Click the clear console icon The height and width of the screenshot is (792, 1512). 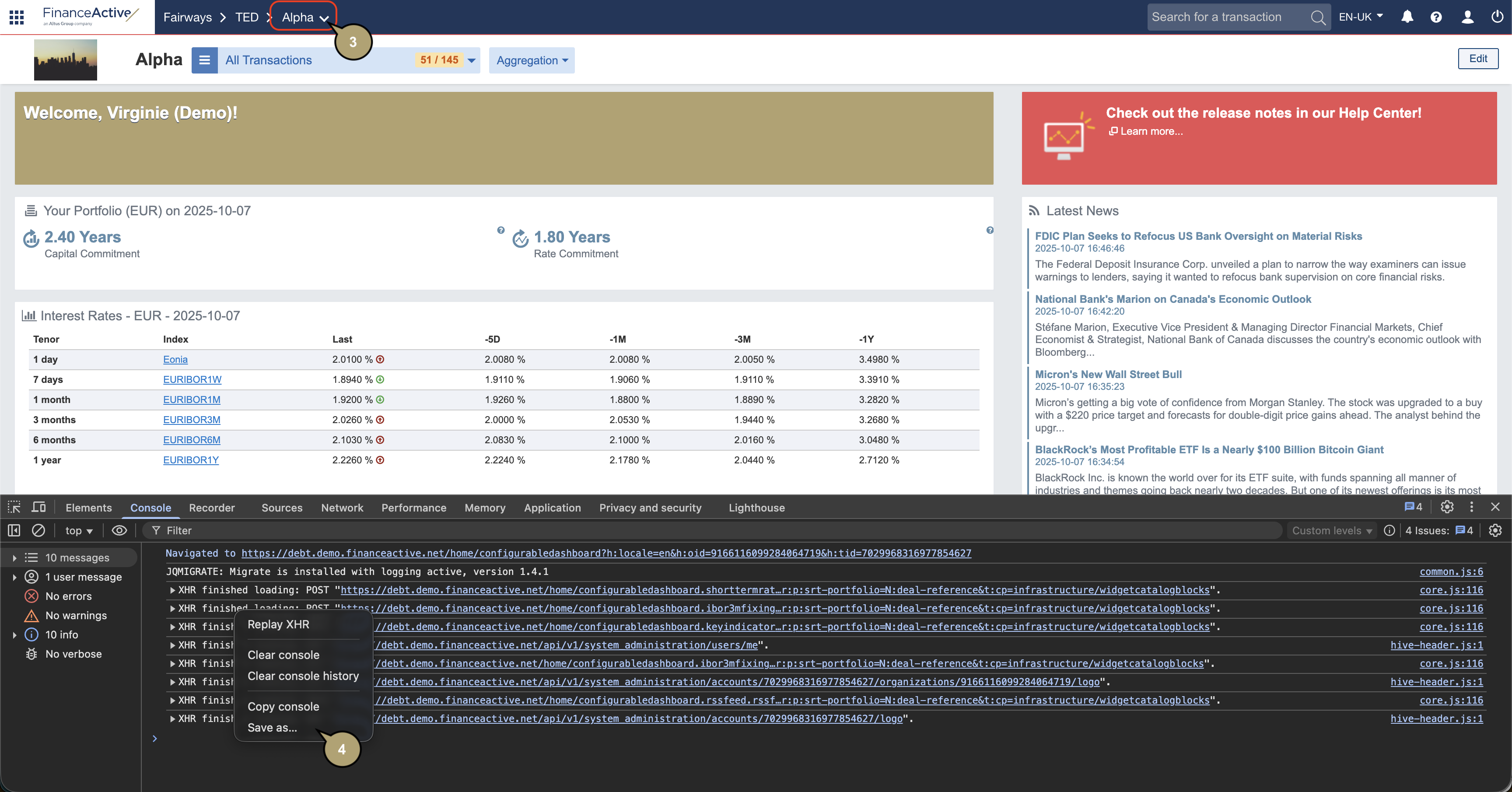click(x=38, y=530)
